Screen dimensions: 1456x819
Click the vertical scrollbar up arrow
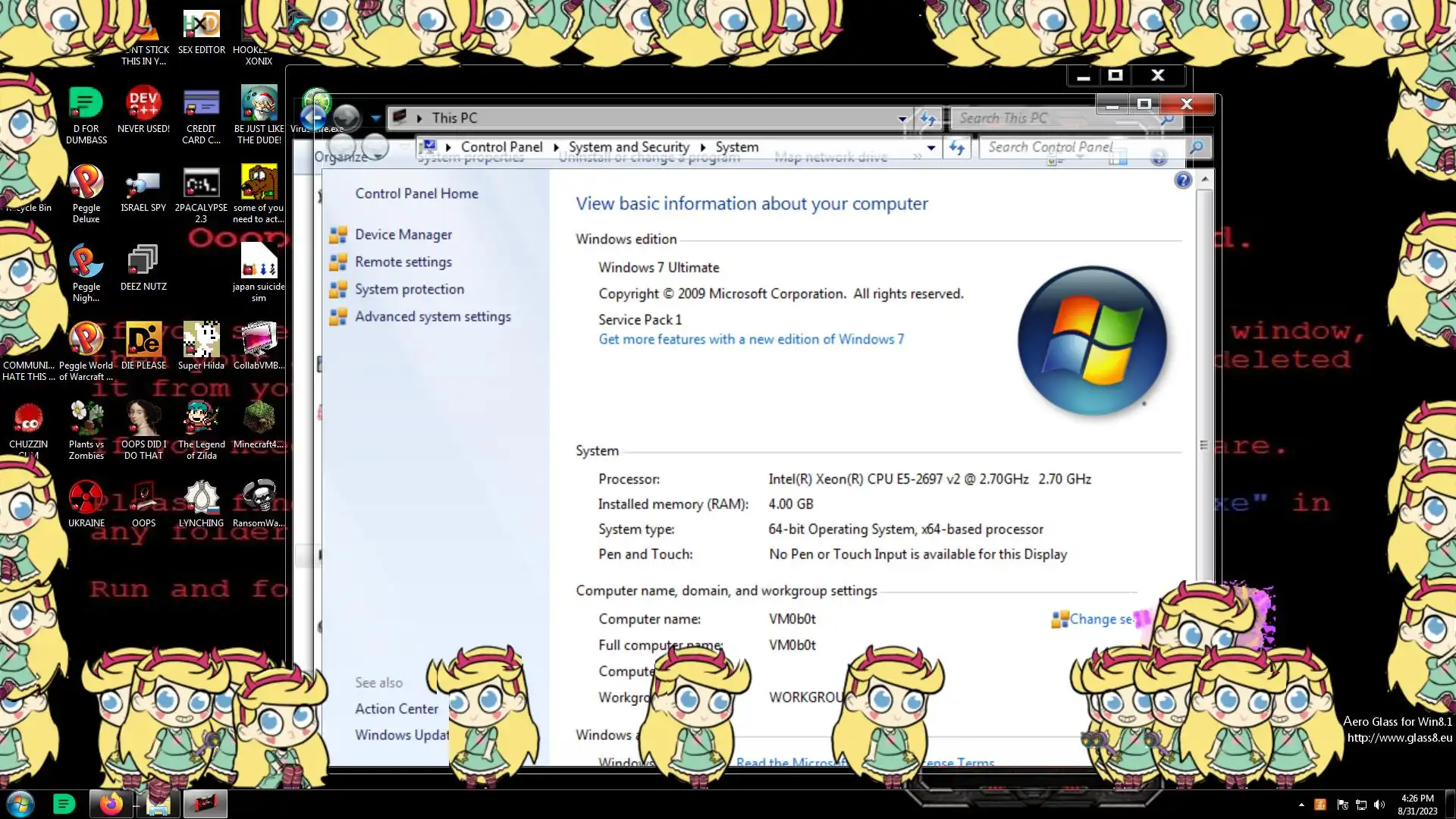[1204, 180]
